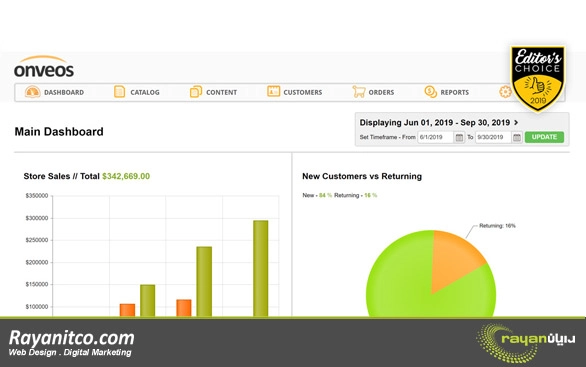Image resolution: width=586 pixels, height=367 pixels.
Task: Click the Catalog document icon
Action: [119, 92]
